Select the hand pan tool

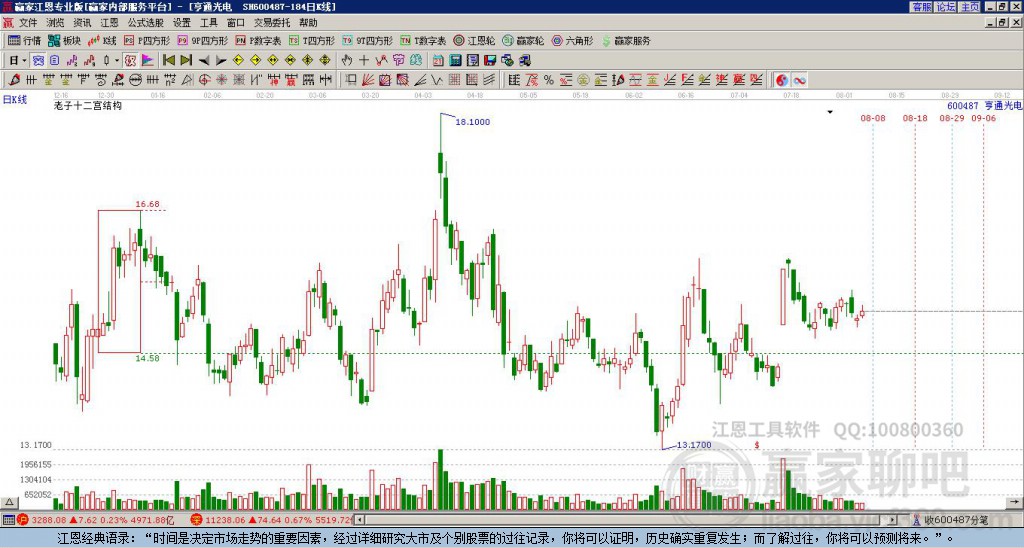point(347,60)
